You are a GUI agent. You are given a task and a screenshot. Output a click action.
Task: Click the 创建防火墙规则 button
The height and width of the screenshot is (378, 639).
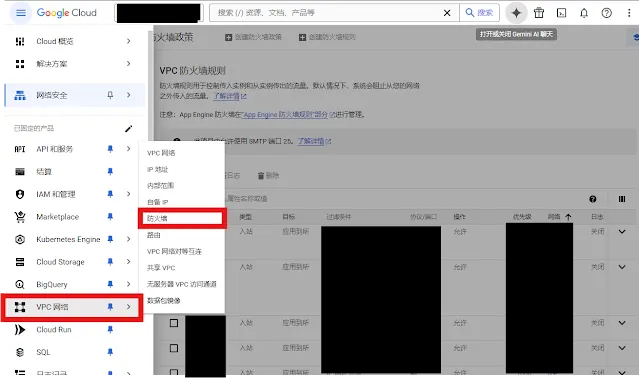327,37
